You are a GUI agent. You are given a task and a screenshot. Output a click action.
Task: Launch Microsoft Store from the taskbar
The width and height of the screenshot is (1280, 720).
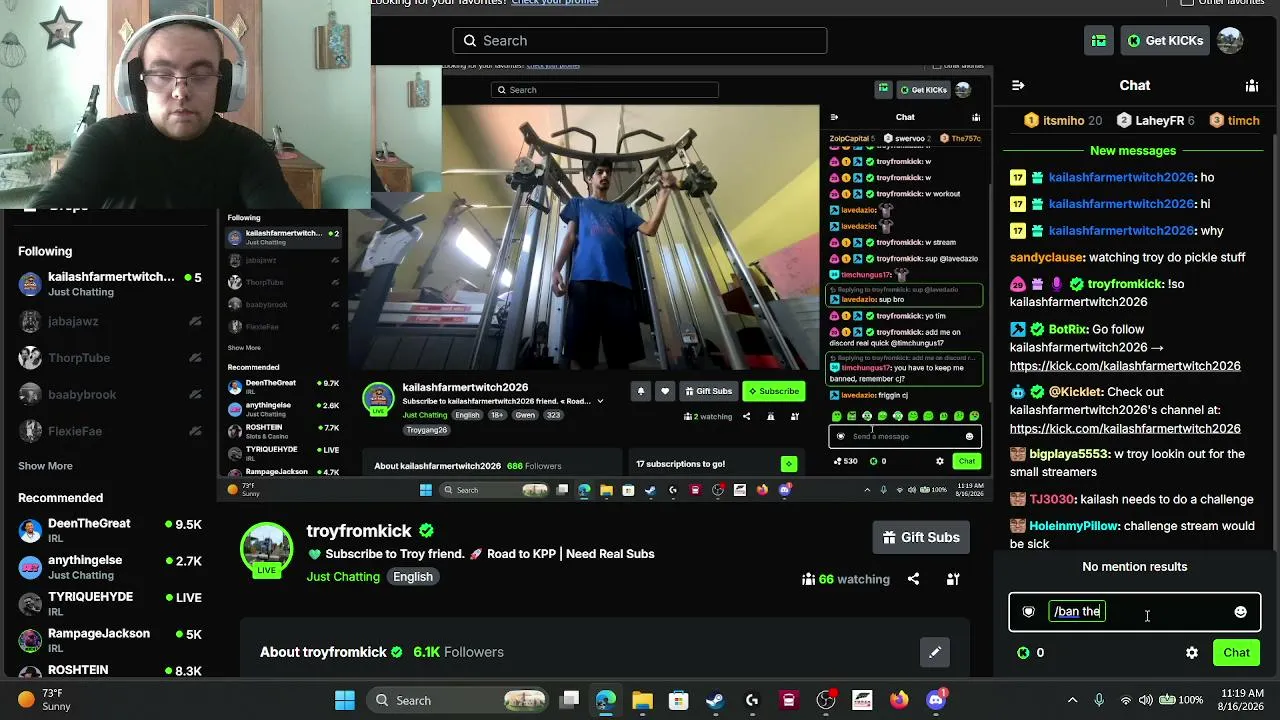(678, 700)
